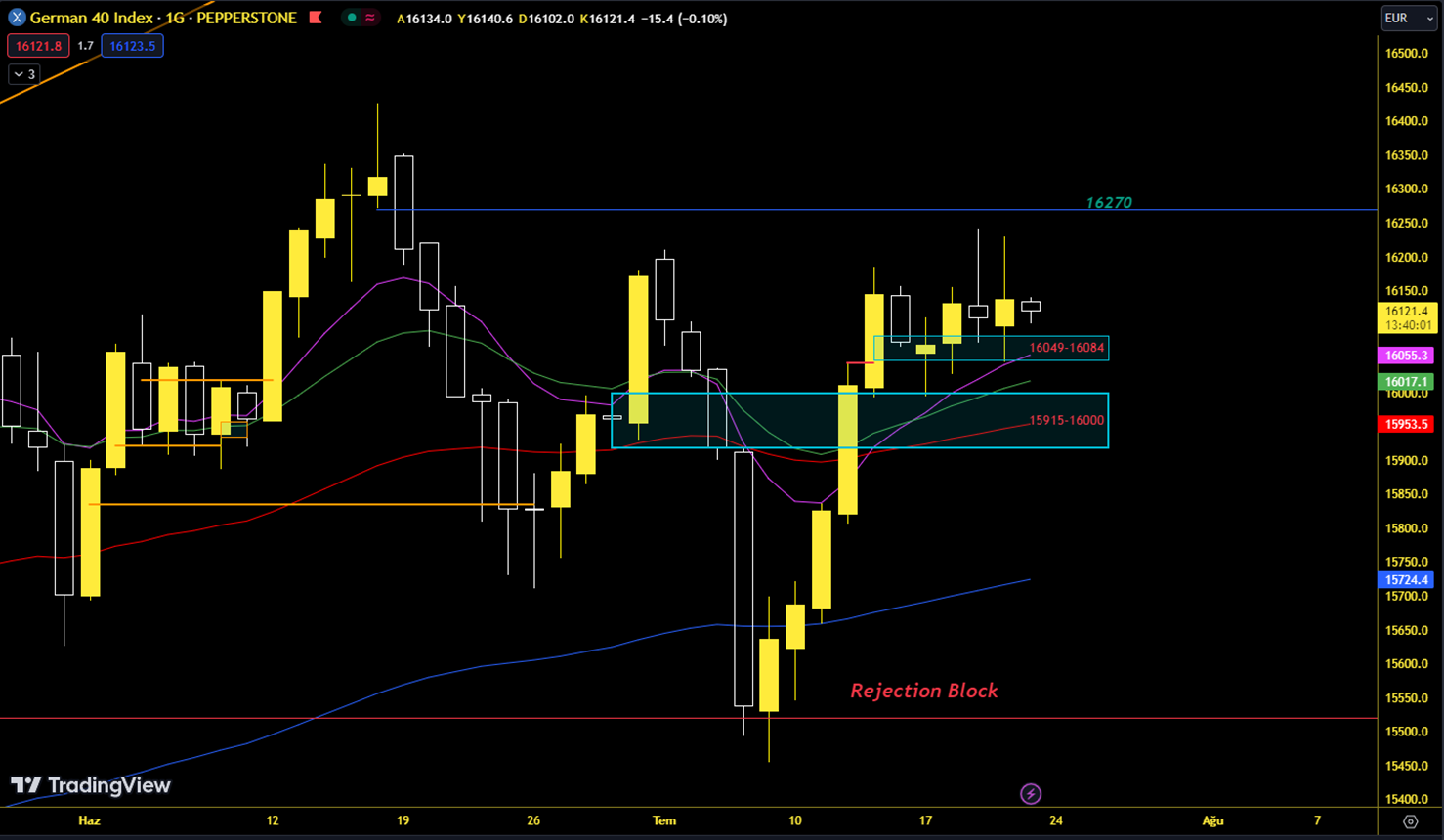Click the spread value 1.7
The image size is (1444, 840).
[x=85, y=46]
